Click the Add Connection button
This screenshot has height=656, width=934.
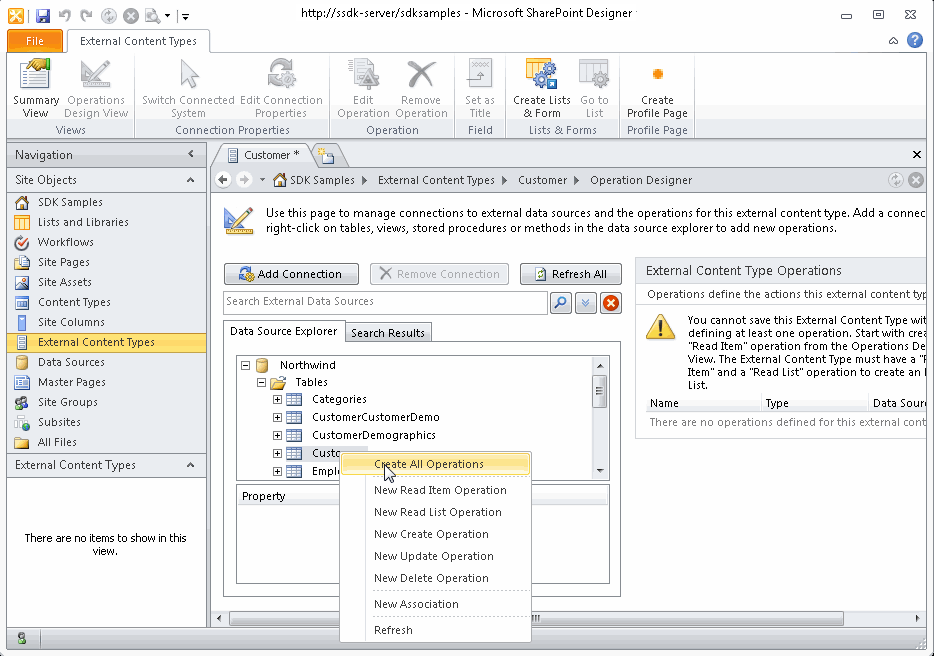pyautogui.click(x=291, y=273)
